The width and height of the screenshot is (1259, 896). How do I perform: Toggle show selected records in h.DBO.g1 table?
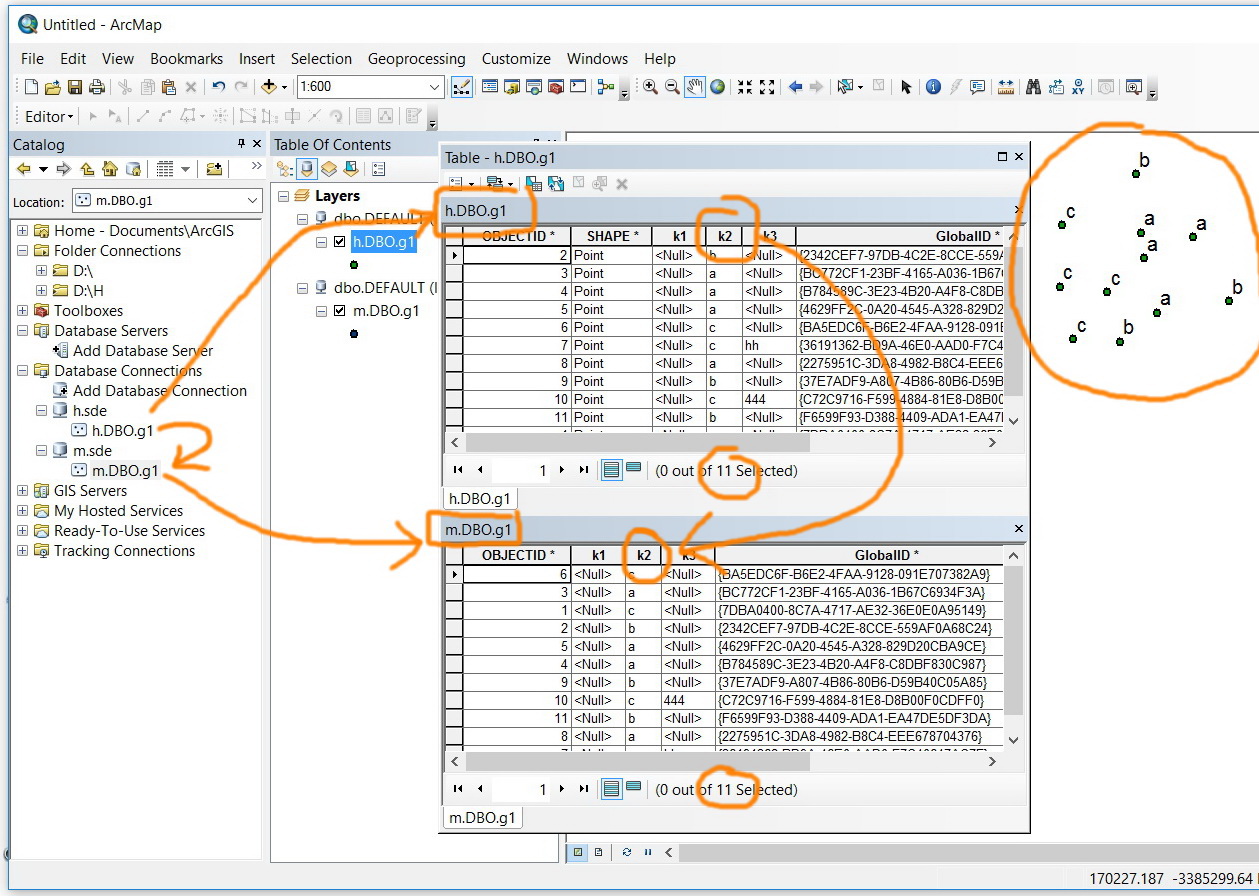tap(633, 469)
